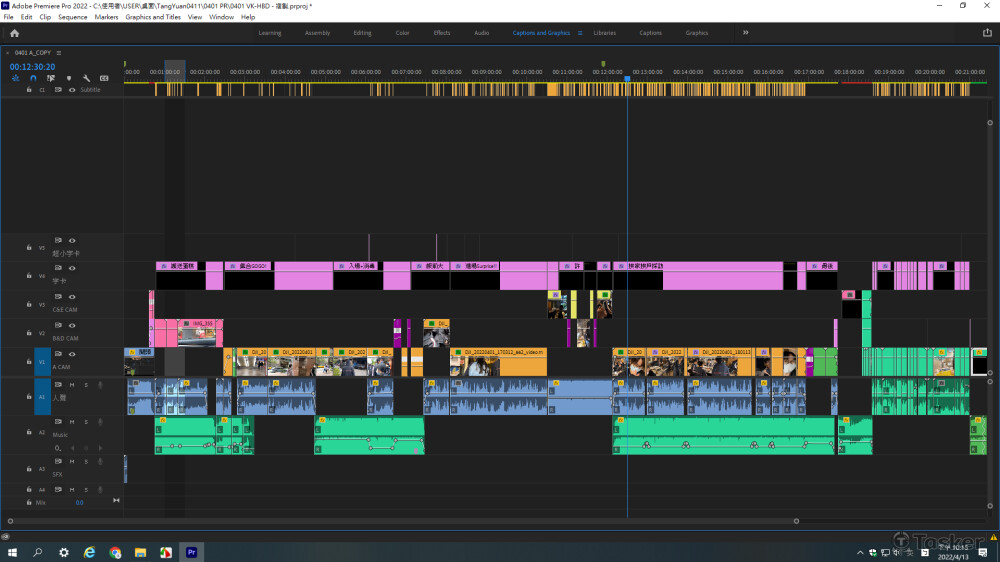Toggle Linked Selection icon in timeline

tap(51, 78)
